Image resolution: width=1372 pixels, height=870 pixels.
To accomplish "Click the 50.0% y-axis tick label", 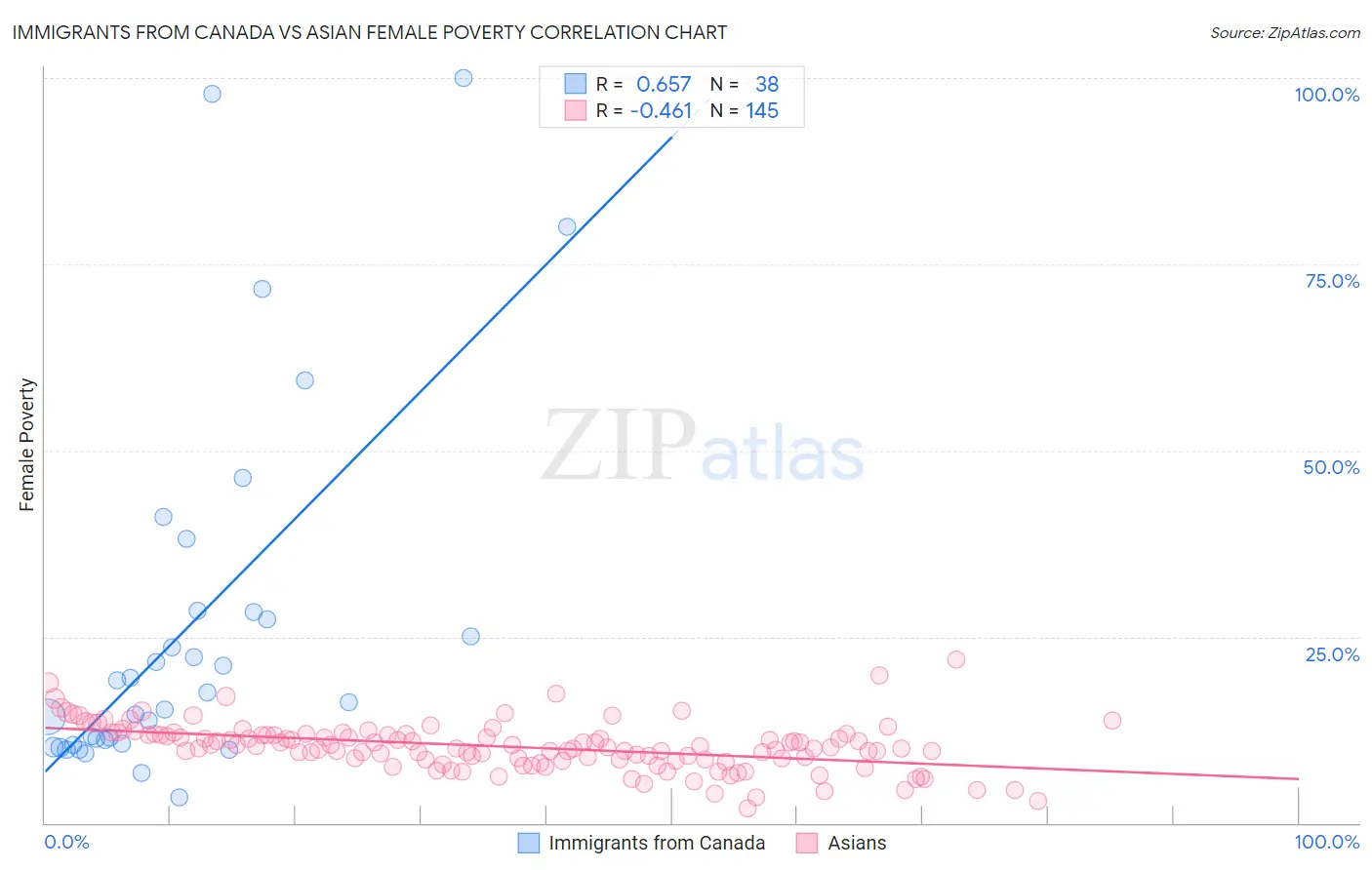I will pos(1331,467).
